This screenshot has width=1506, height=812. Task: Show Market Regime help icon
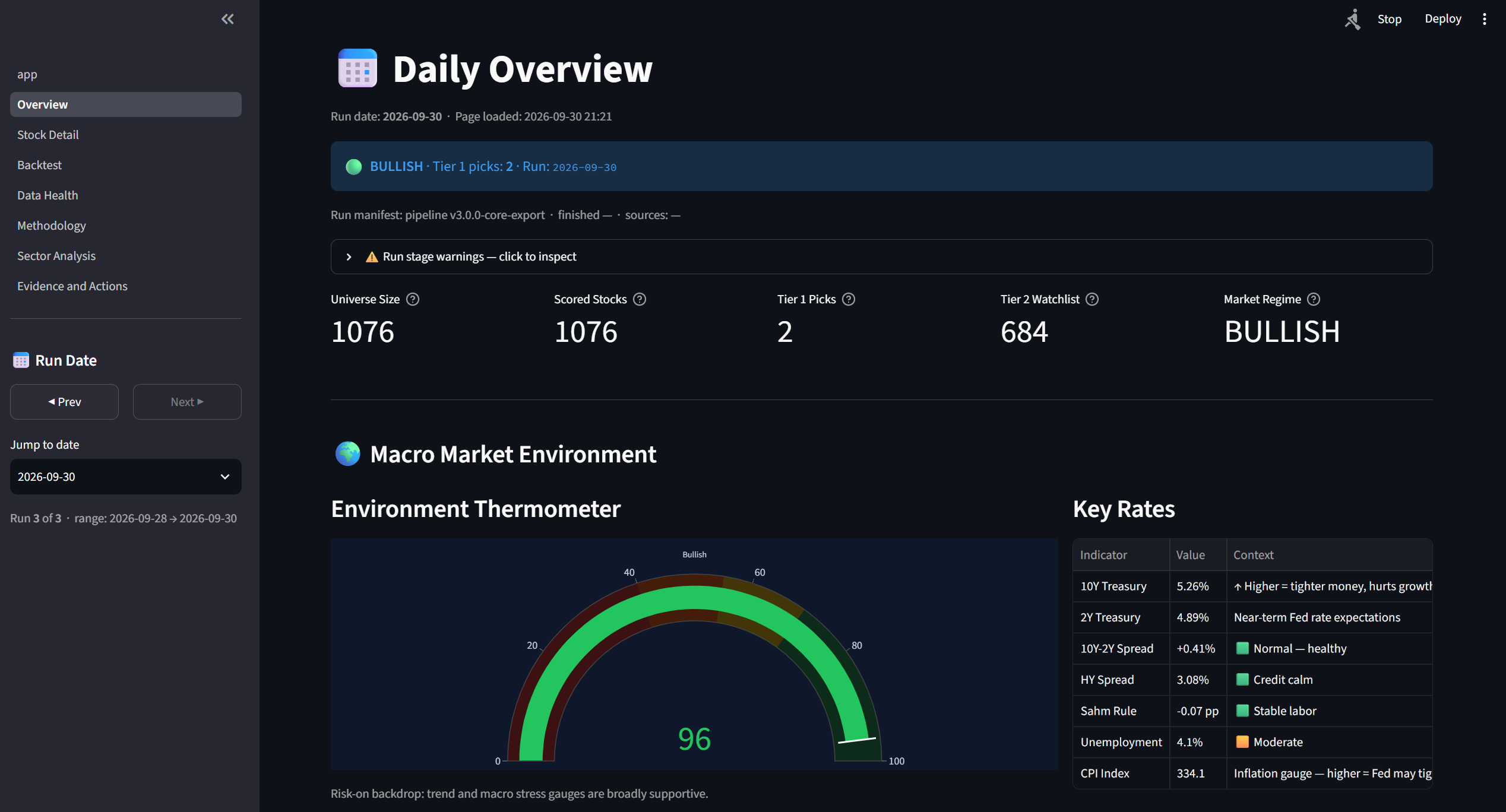pos(1314,299)
